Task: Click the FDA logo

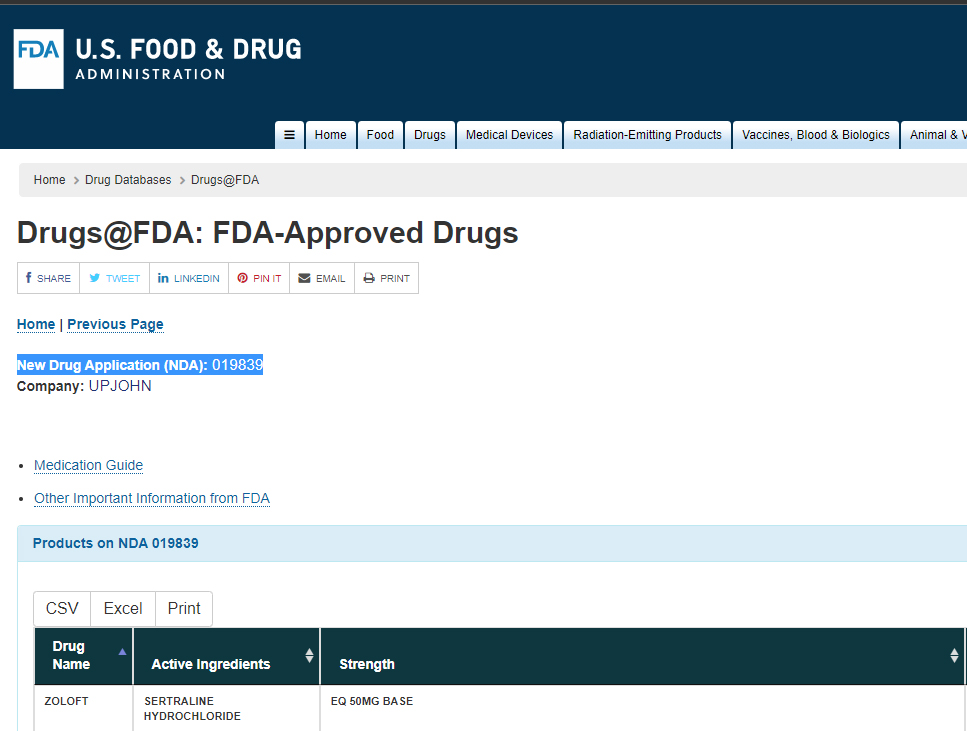Action: 38,59
